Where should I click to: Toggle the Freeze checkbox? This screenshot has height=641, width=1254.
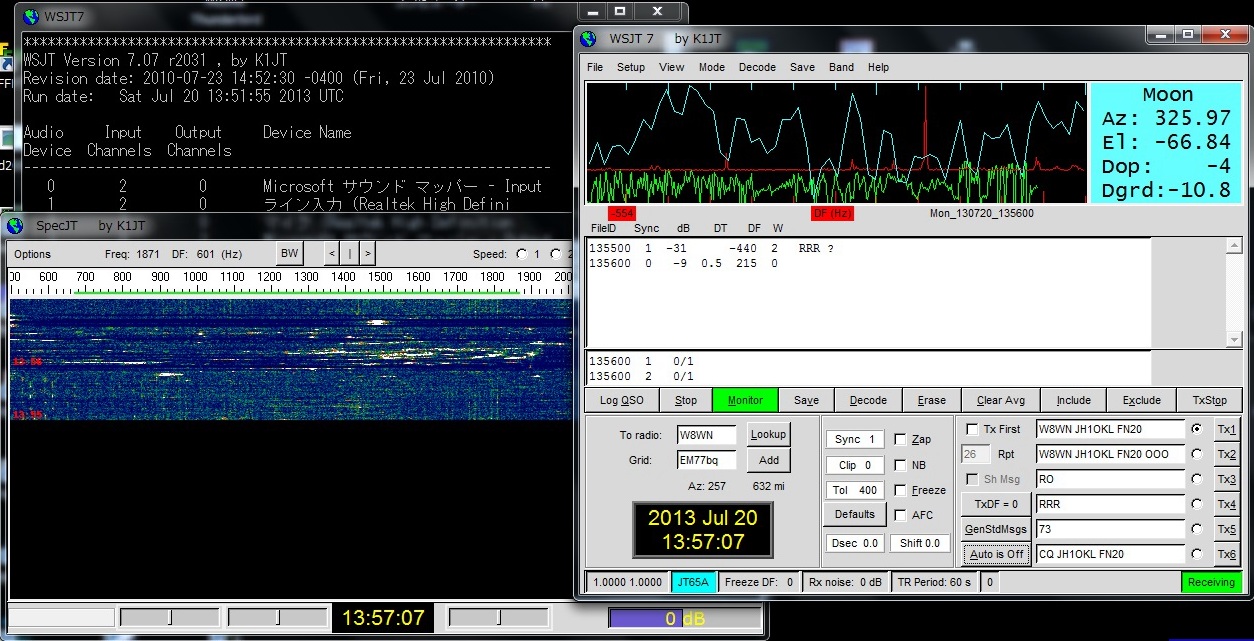pos(901,490)
